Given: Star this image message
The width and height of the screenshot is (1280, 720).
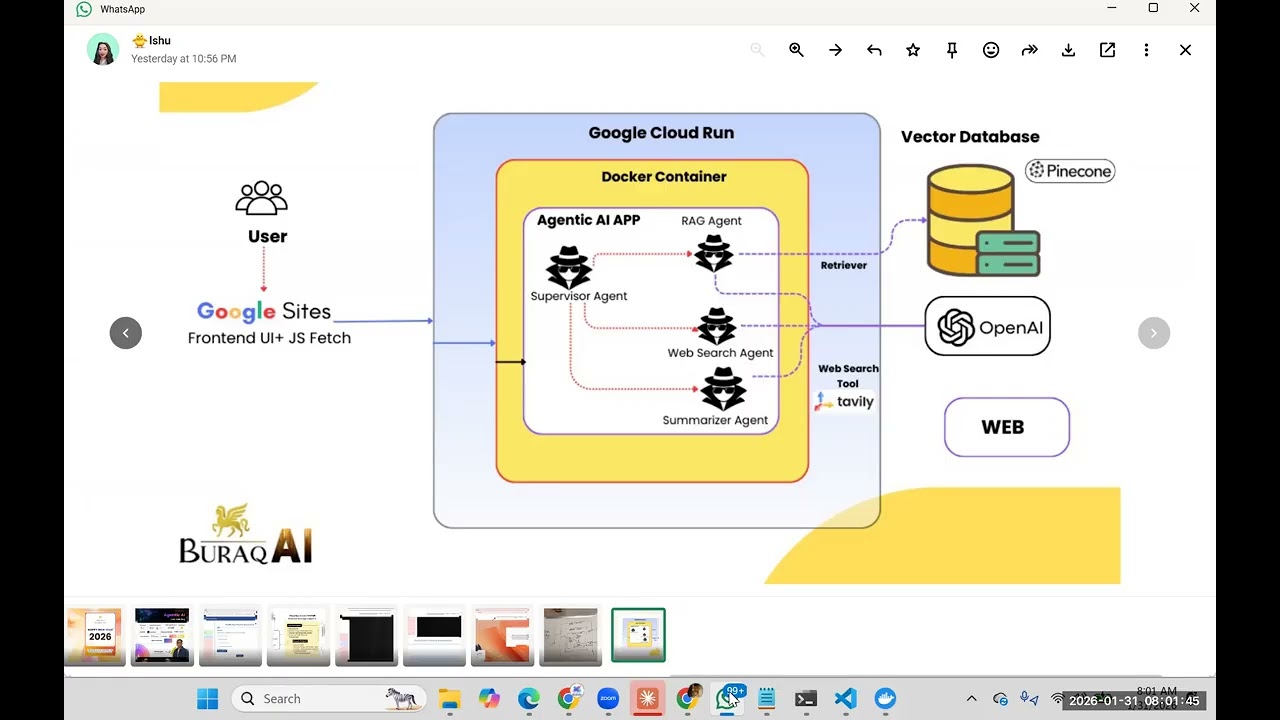Looking at the screenshot, I should click(913, 50).
